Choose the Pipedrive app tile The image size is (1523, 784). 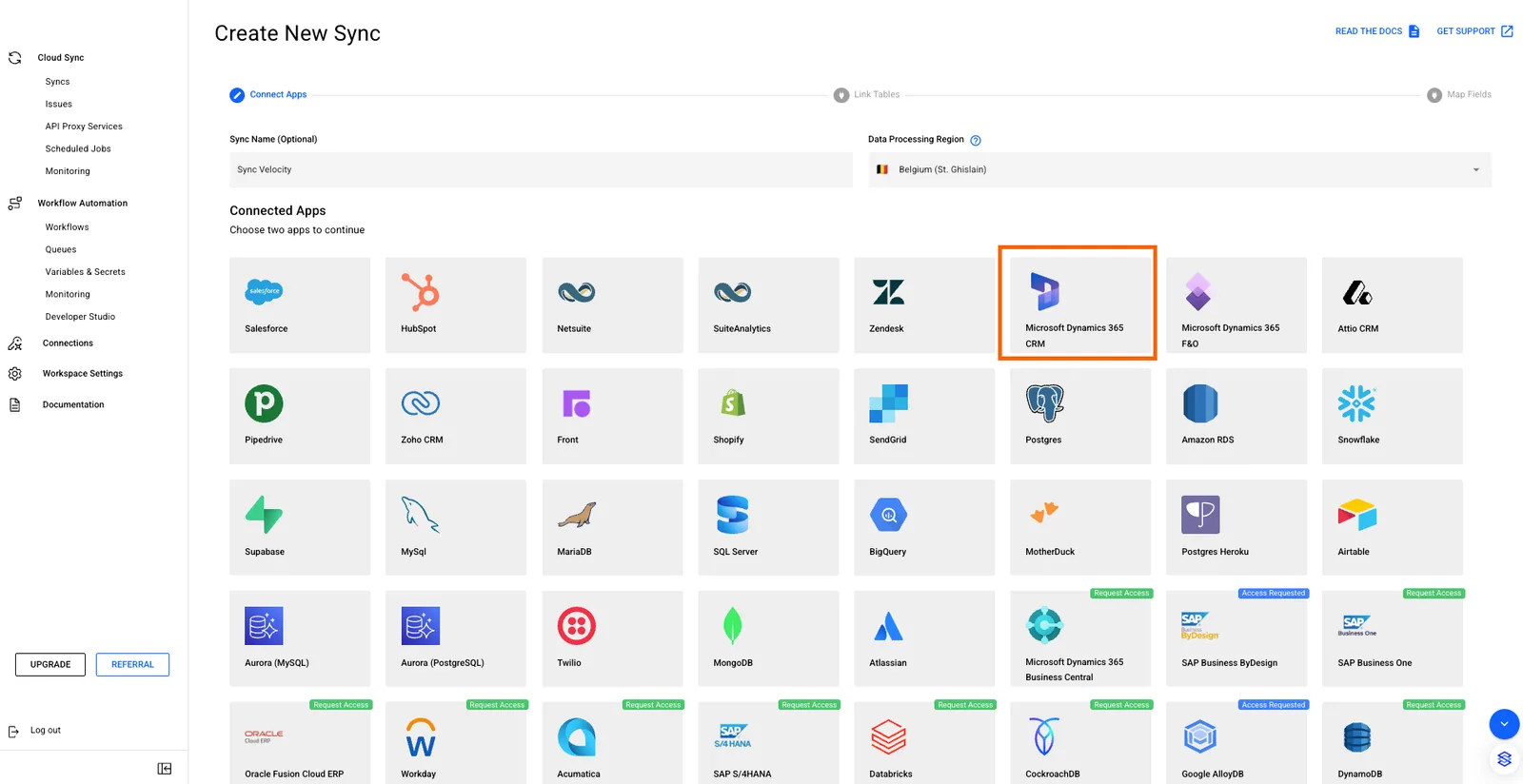300,417
